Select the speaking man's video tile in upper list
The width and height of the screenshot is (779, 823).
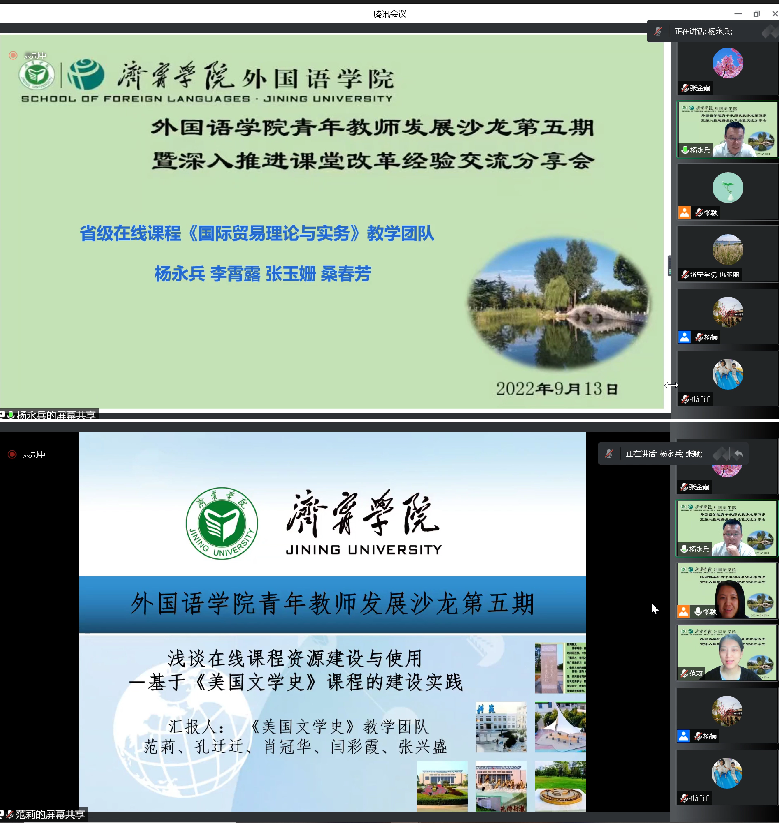tap(727, 128)
